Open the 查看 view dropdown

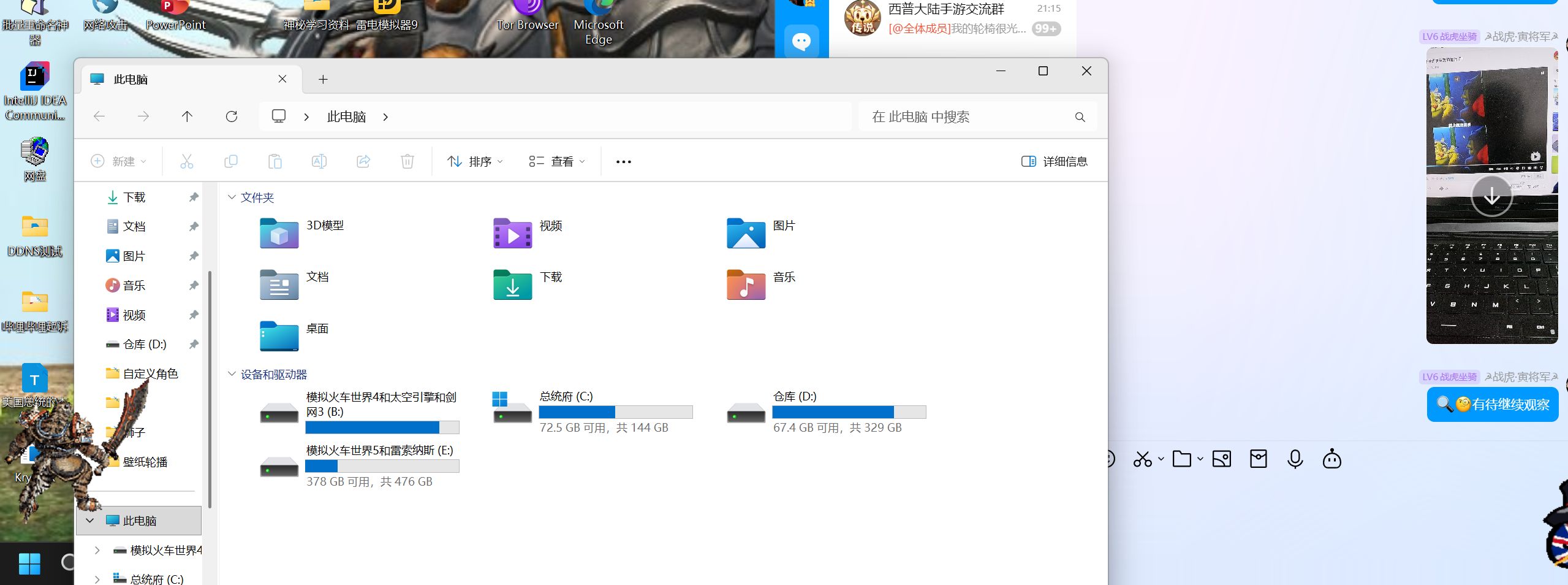click(558, 161)
